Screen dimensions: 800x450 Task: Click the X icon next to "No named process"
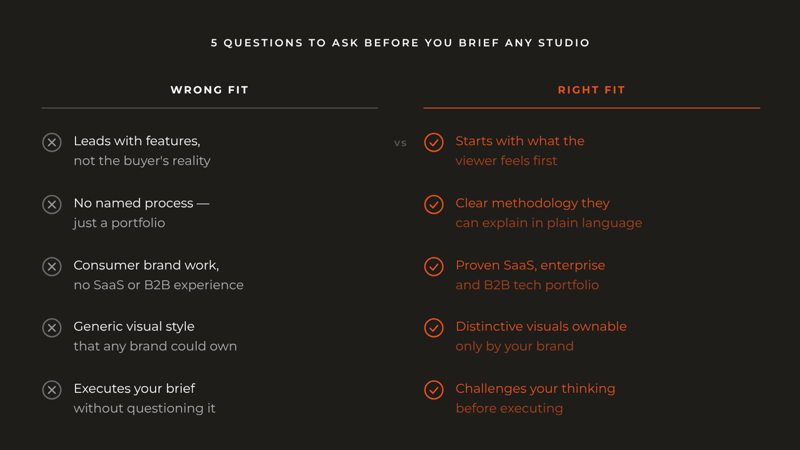(x=52, y=204)
